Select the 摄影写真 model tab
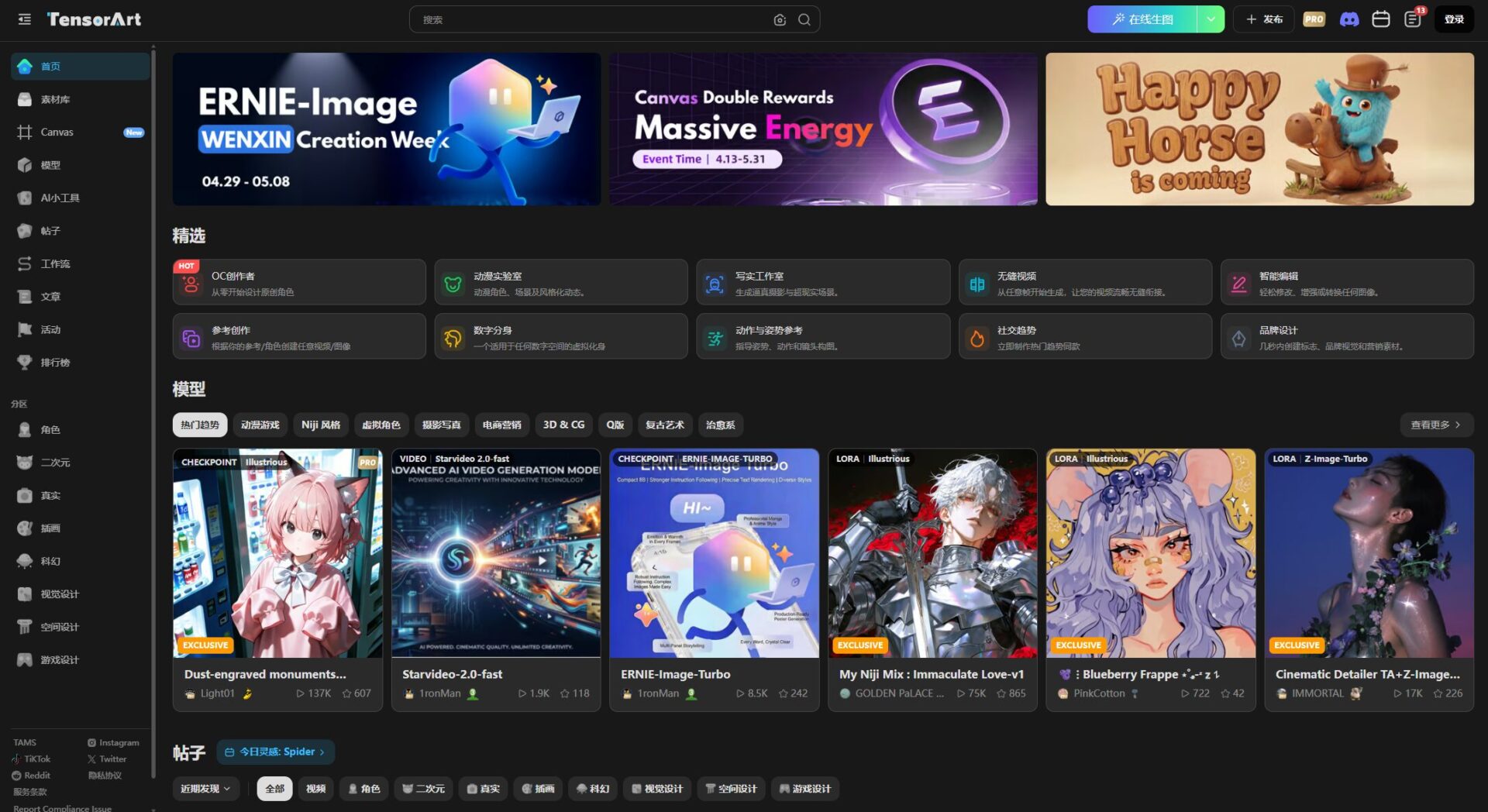Image resolution: width=1488 pixels, height=812 pixels. click(442, 425)
